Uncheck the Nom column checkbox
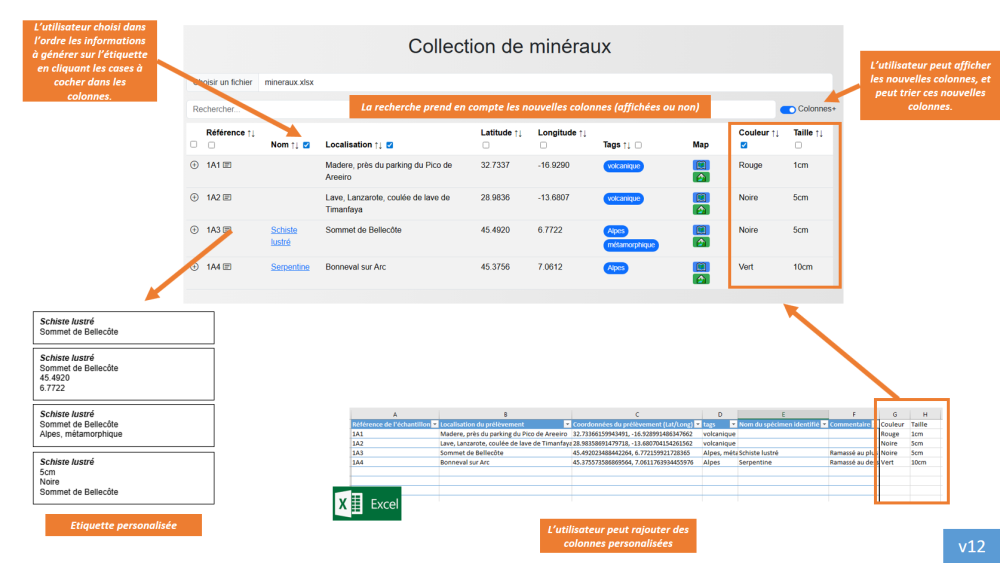Image resolution: width=1000 pixels, height=563 pixels. [306, 145]
